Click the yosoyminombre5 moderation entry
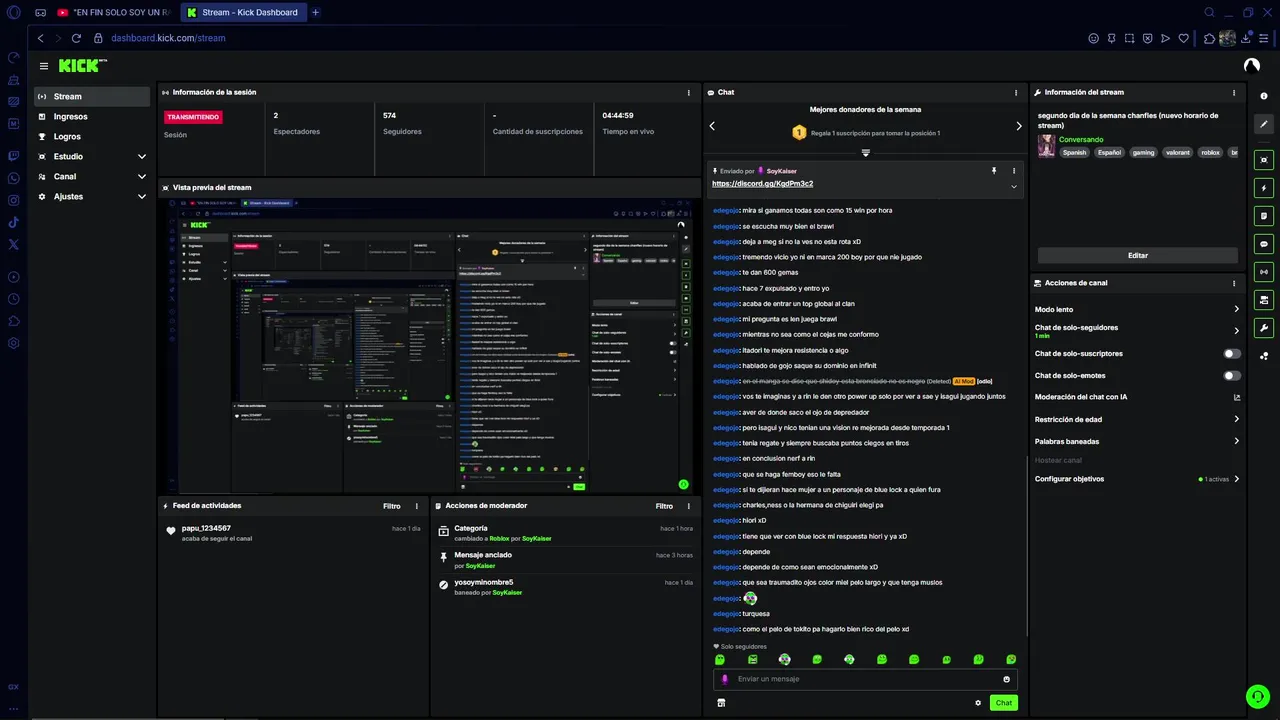Image resolution: width=1280 pixels, height=720 pixels. tap(566, 587)
